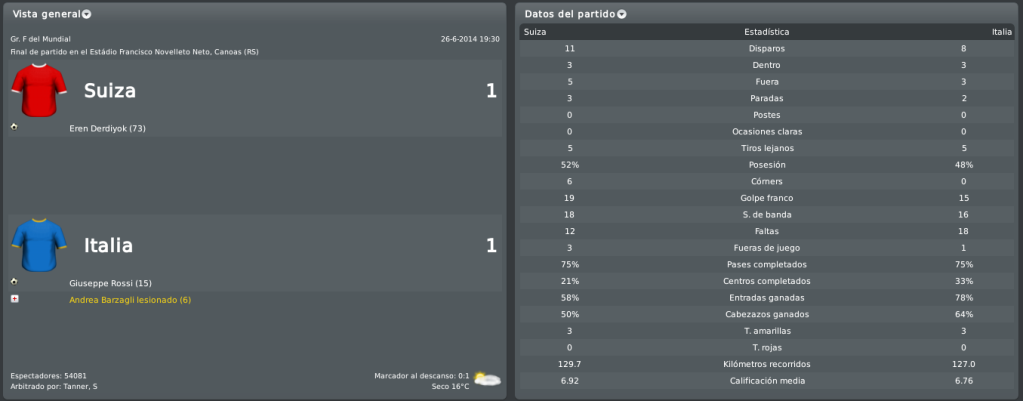Screen dimensions: 1023x401
Task: Click scorer Eren Derdiyok (73)
Action: (108, 128)
